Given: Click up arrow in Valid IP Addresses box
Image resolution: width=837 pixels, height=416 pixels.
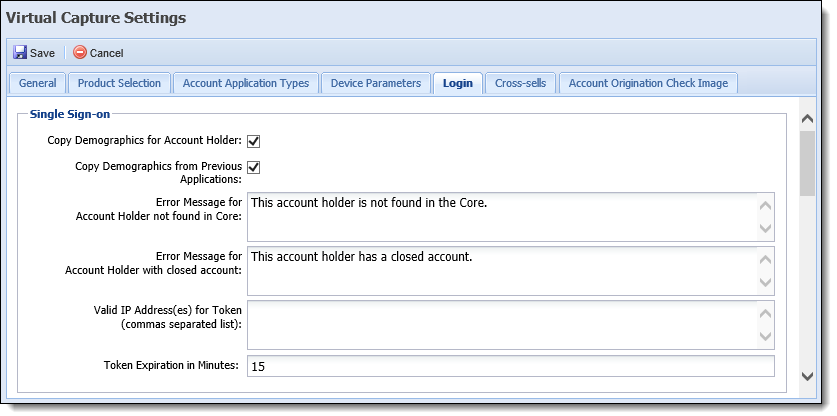Looking at the screenshot, I should click(x=765, y=313).
